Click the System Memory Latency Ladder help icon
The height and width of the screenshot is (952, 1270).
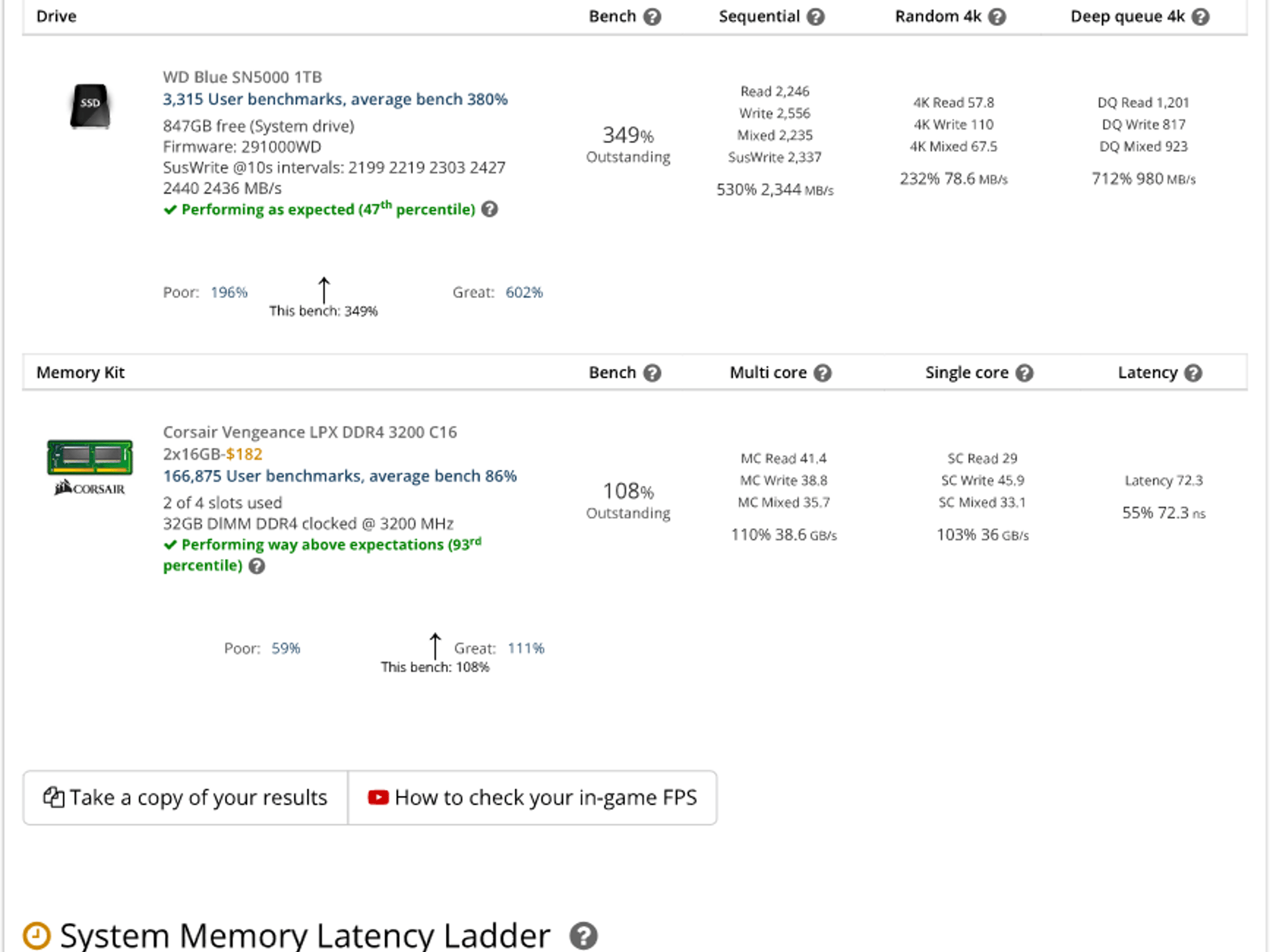tap(584, 936)
